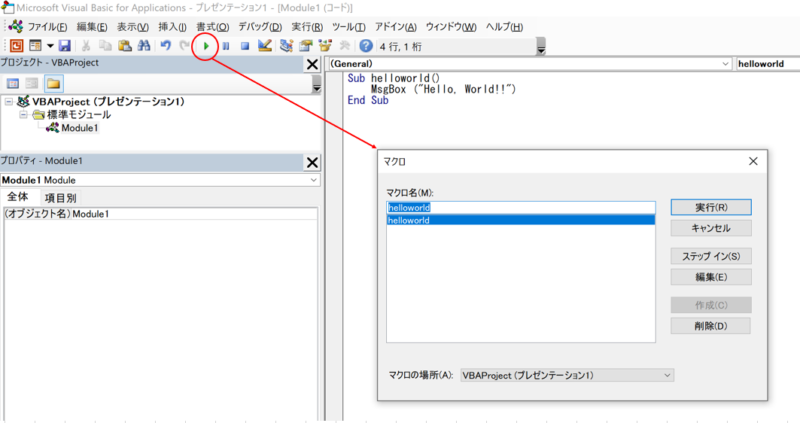Open the 表示(V) menu
The width and height of the screenshot is (800, 423).
coord(133,27)
